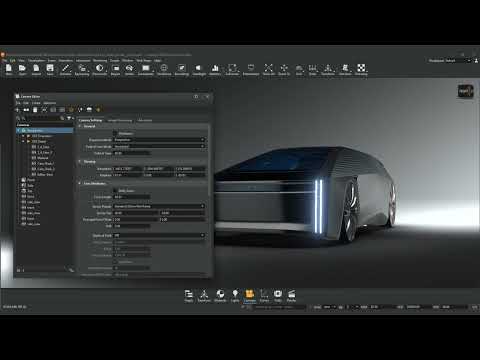
Task: Toggle the Headlight toolbar icon
Action: [x=199, y=69]
